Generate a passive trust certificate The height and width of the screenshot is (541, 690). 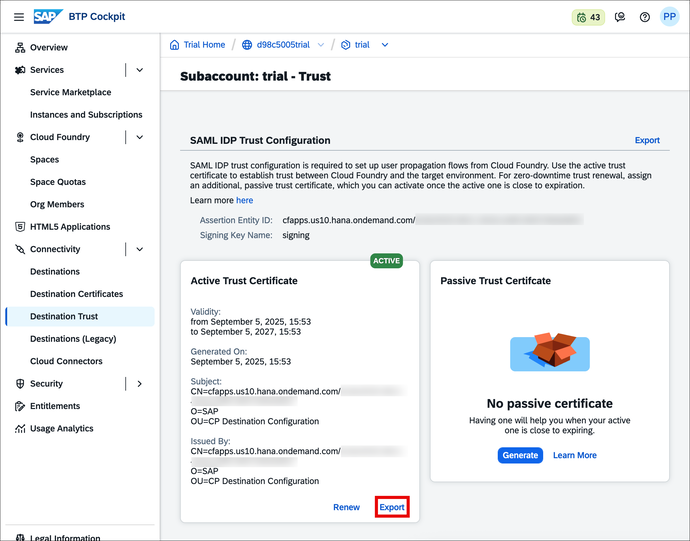pos(520,455)
